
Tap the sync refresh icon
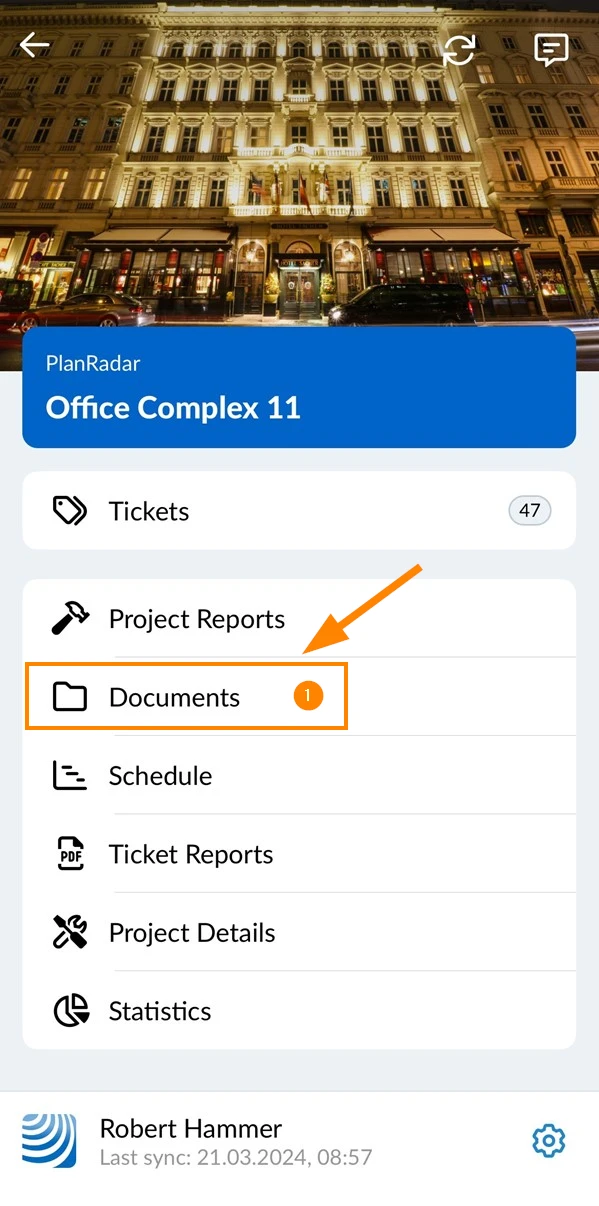tap(459, 49)
